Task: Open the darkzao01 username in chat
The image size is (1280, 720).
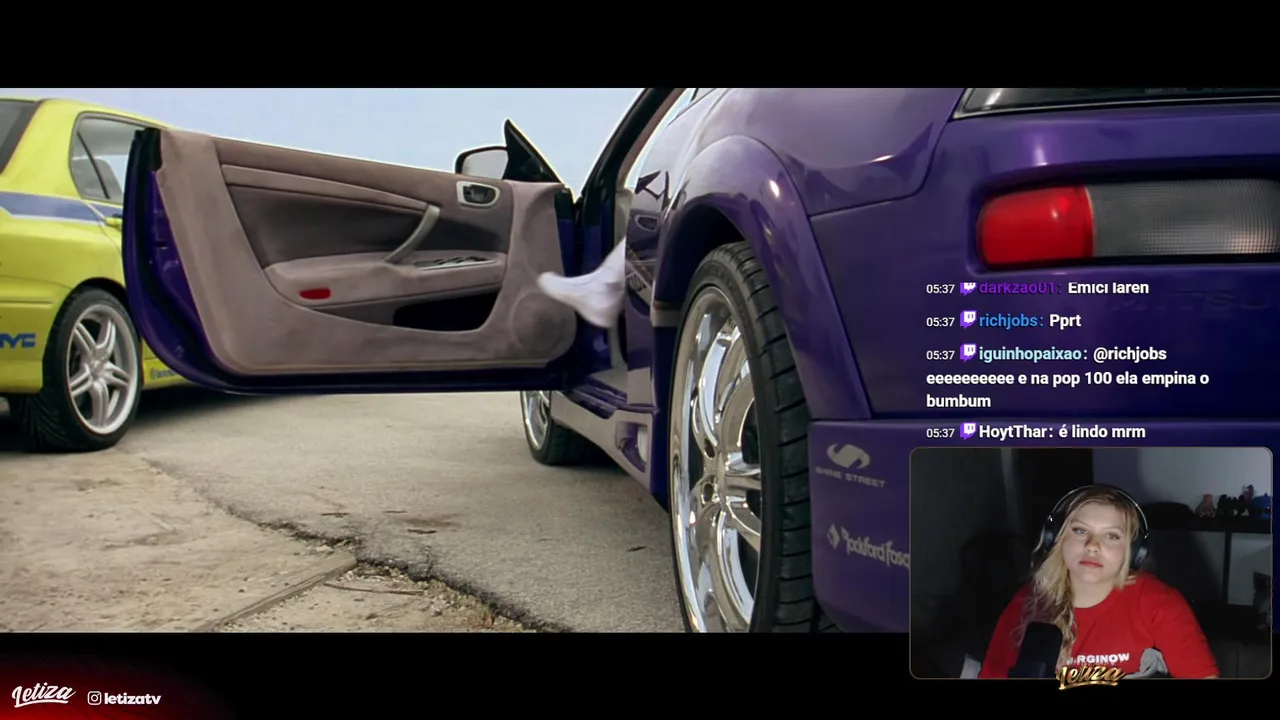Action: (1017, 288)
